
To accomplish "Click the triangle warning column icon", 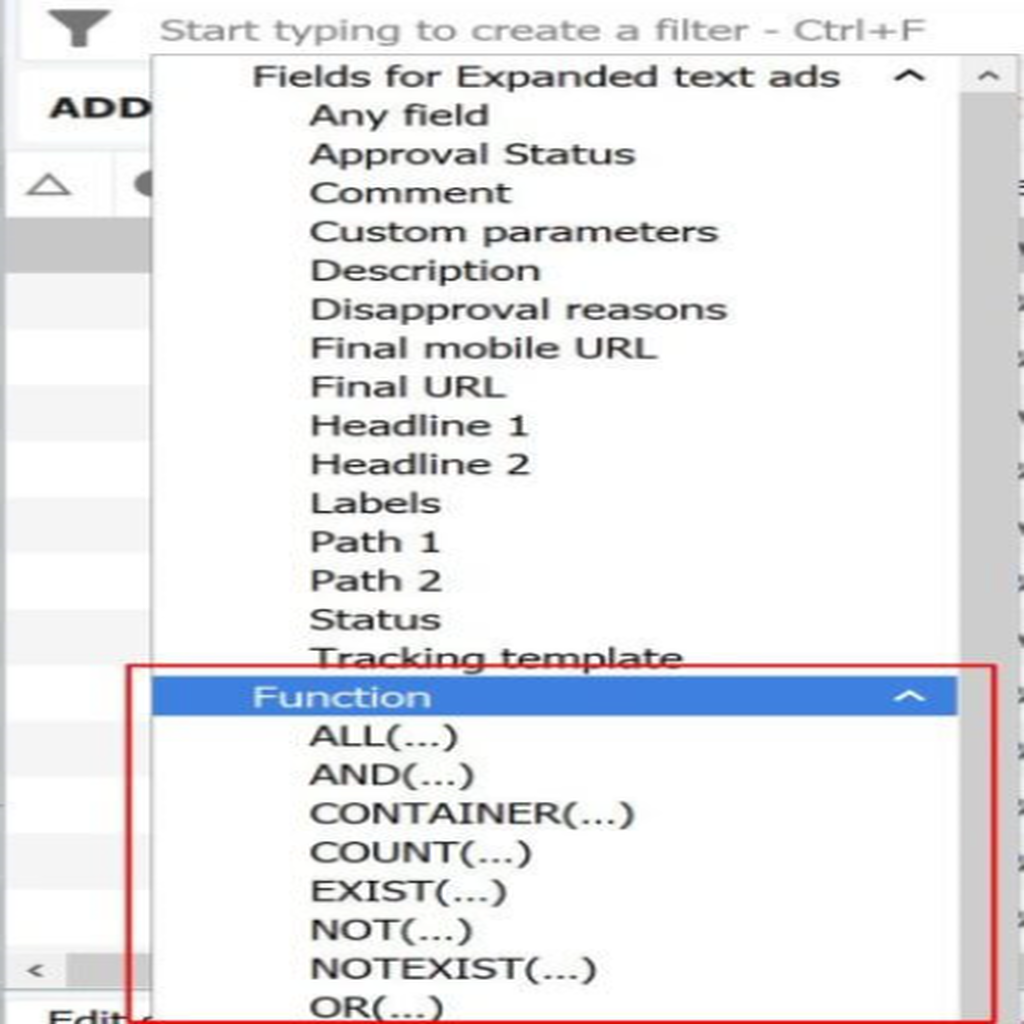I will 48,185.
